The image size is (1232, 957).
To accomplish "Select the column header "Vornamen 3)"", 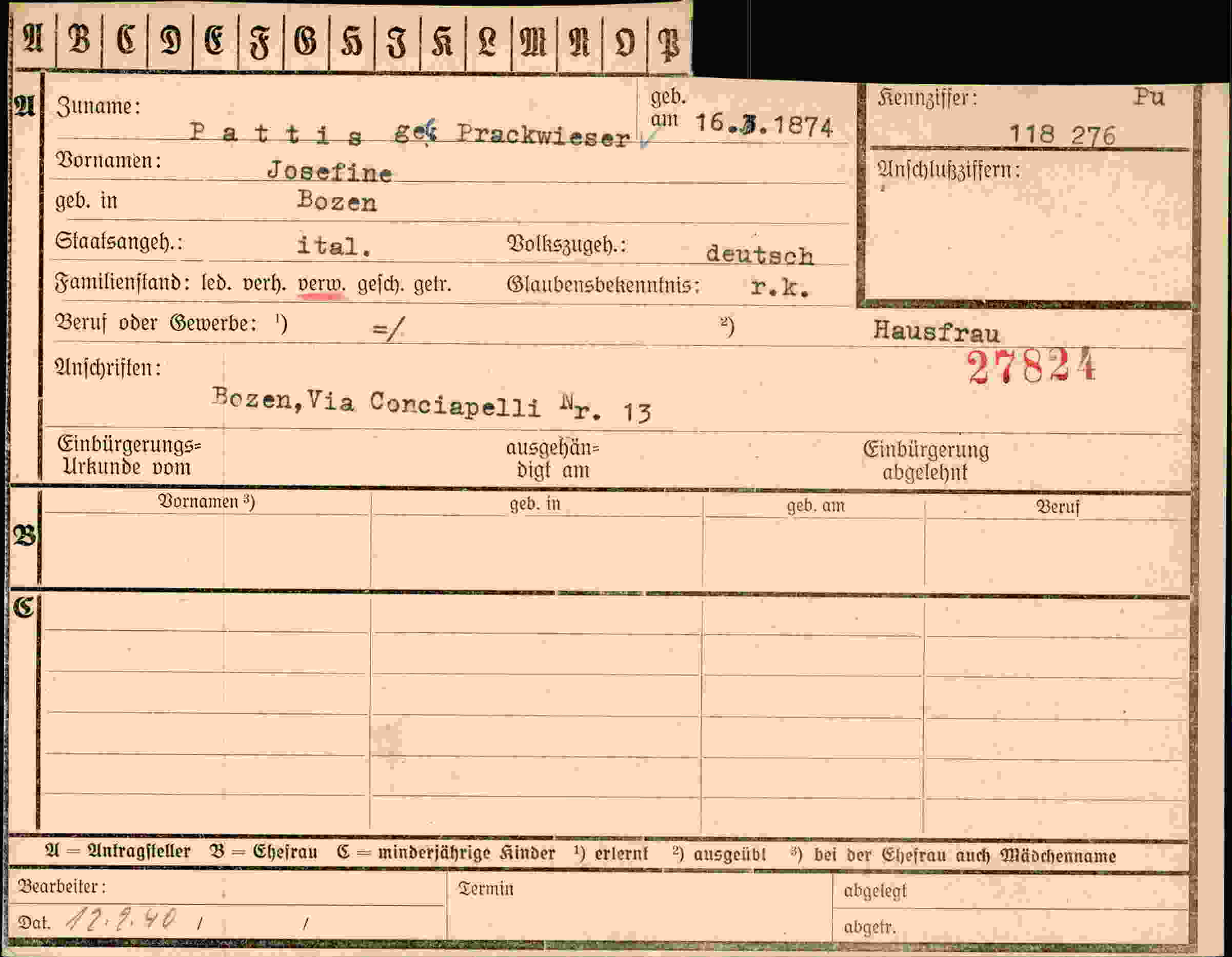I will (207, 502).
